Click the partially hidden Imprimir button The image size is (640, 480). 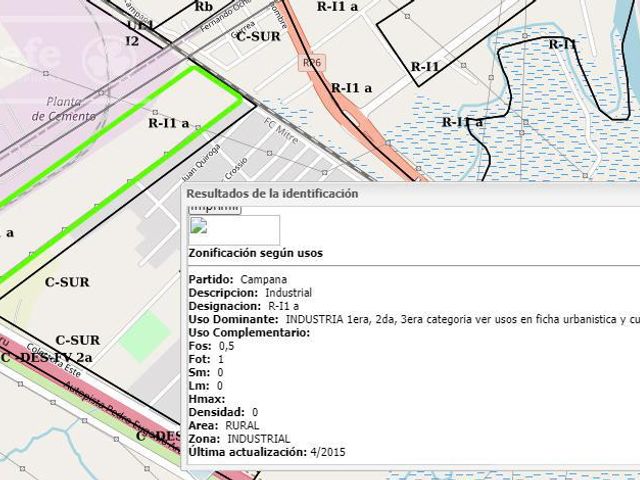pos(215,210)
